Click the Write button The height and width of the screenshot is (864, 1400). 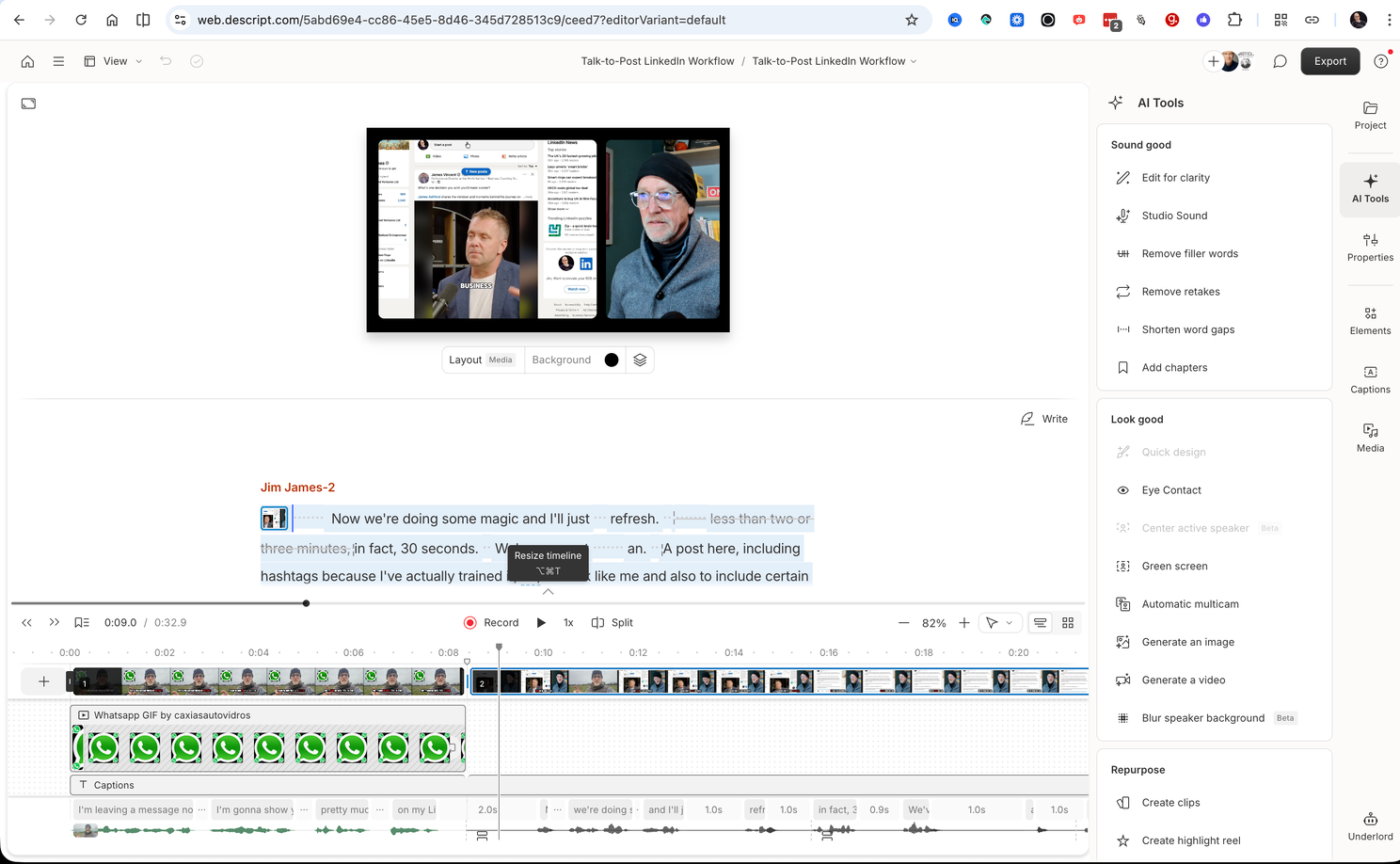[1044, 419]
